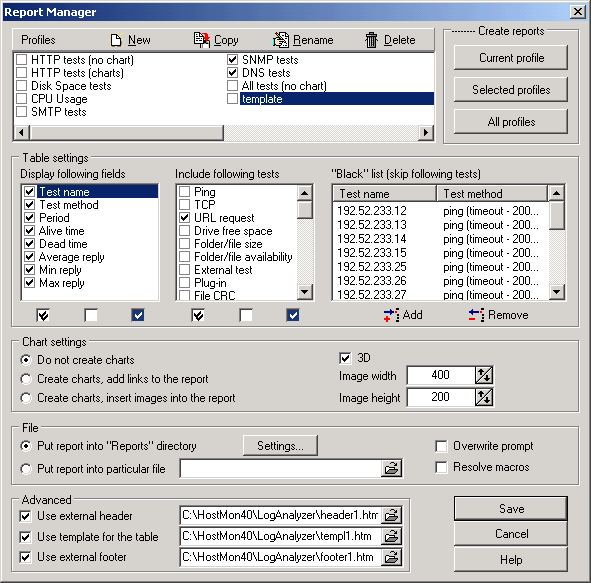Enable the Overwrite prompt checkbox
This screenshot has width=591, height=583.
[441, 446]
